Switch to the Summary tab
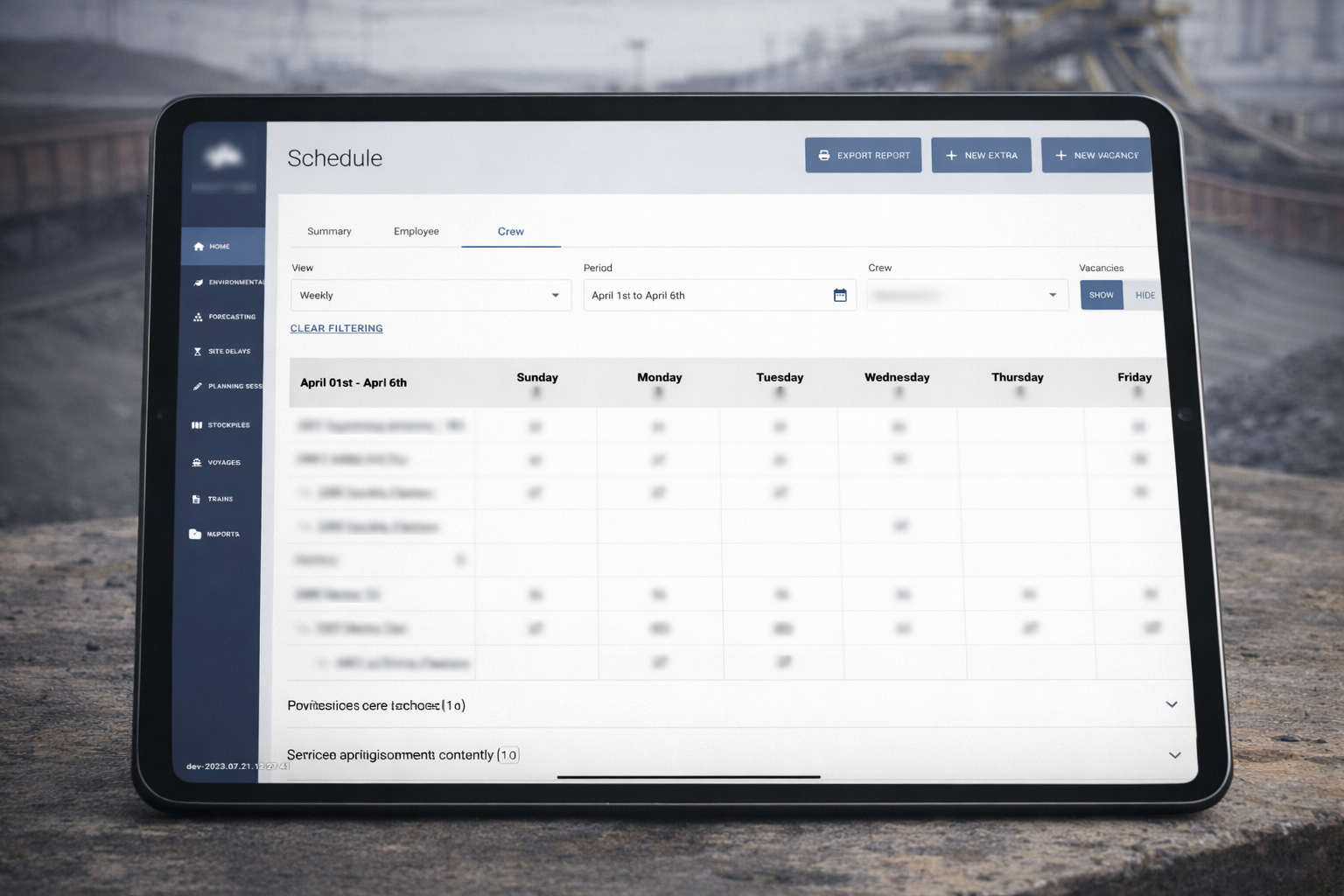The image size is (1344, 896). 329,232
